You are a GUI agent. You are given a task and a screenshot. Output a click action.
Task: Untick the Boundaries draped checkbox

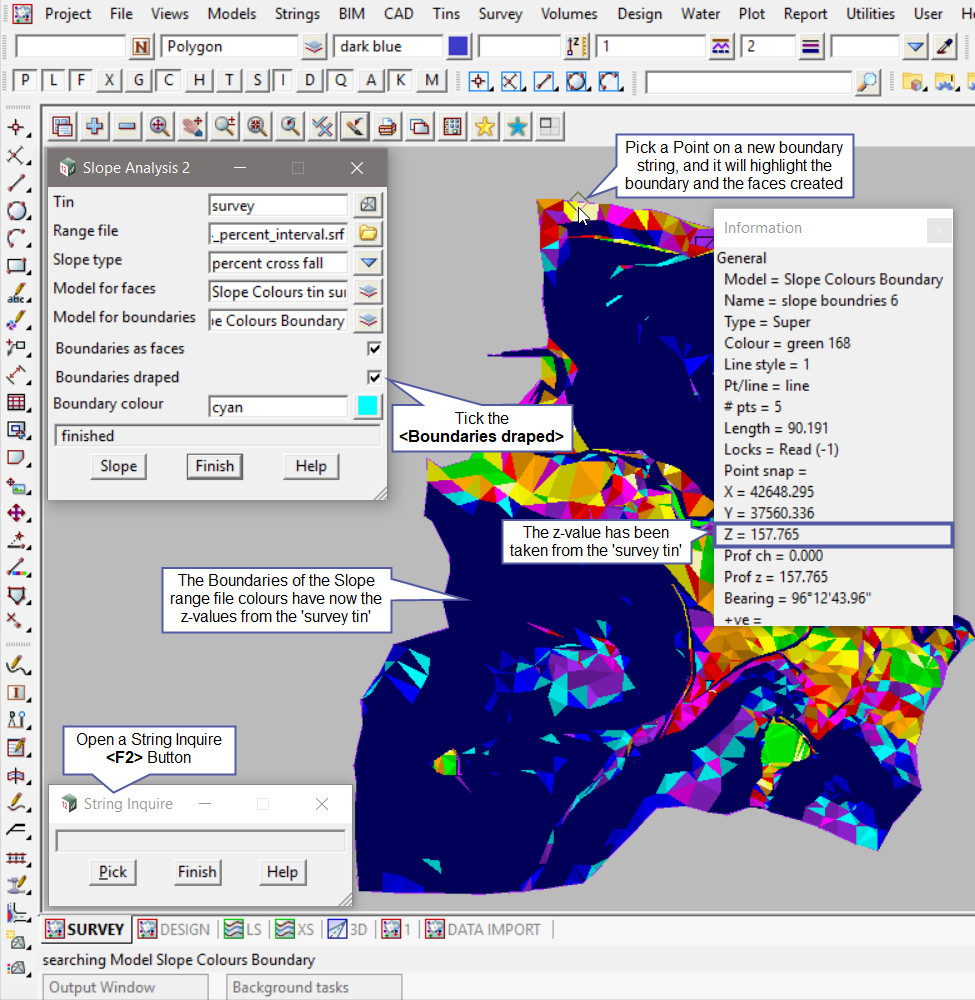click(374, 377)
